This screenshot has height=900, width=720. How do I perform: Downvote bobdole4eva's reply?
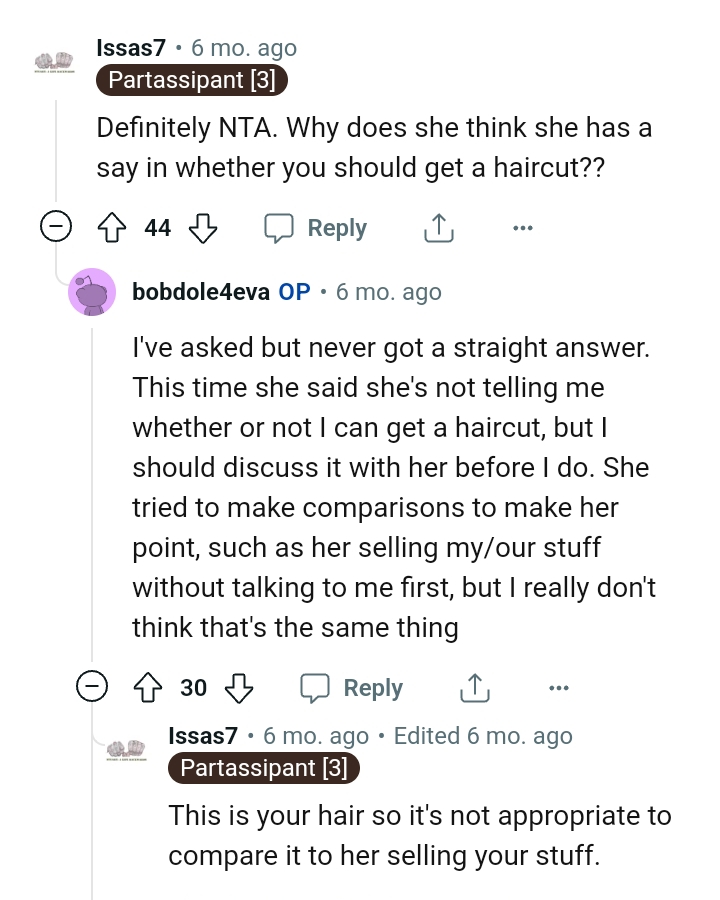tap(239, 688)
